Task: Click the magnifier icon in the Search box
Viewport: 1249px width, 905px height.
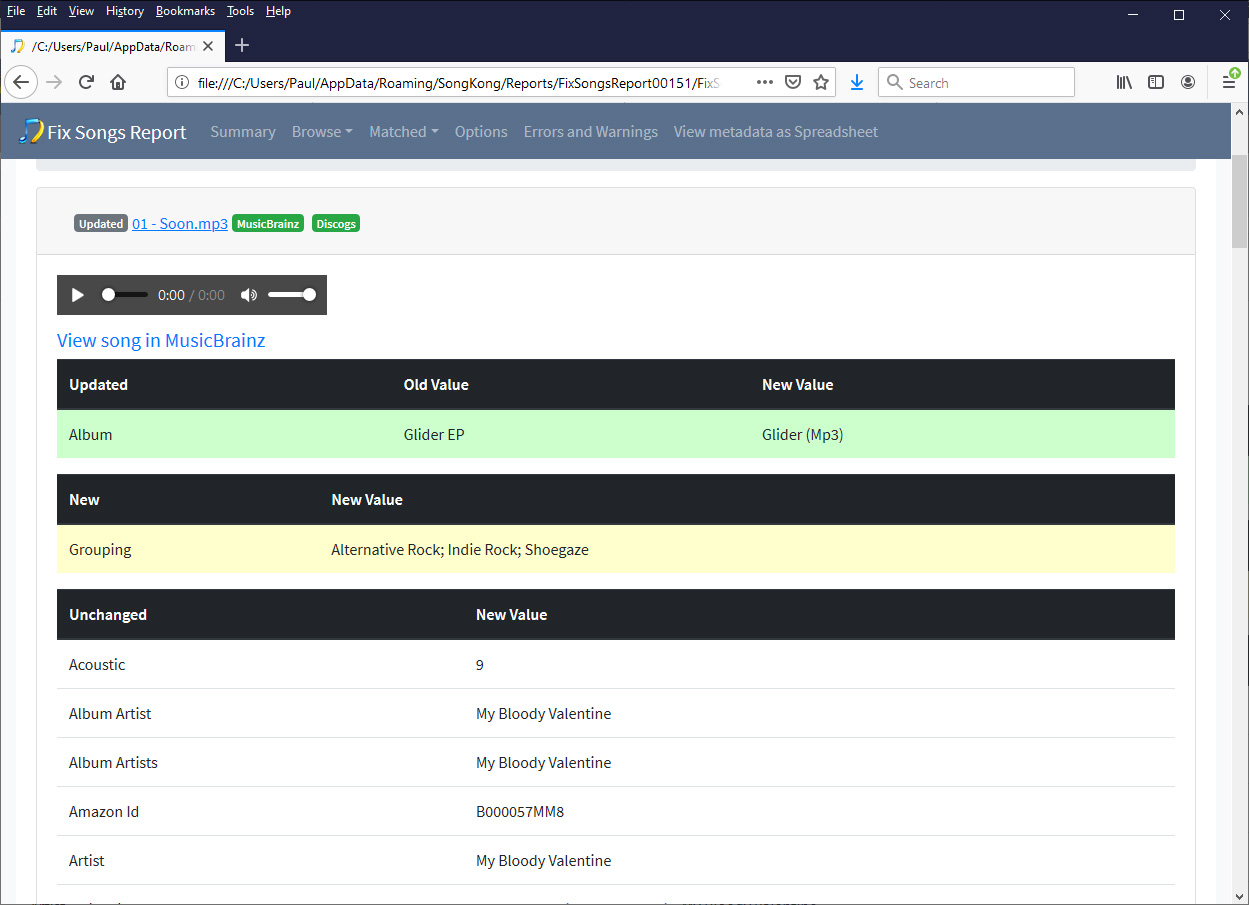Action: pyautogui.click(x=894, y=83)
